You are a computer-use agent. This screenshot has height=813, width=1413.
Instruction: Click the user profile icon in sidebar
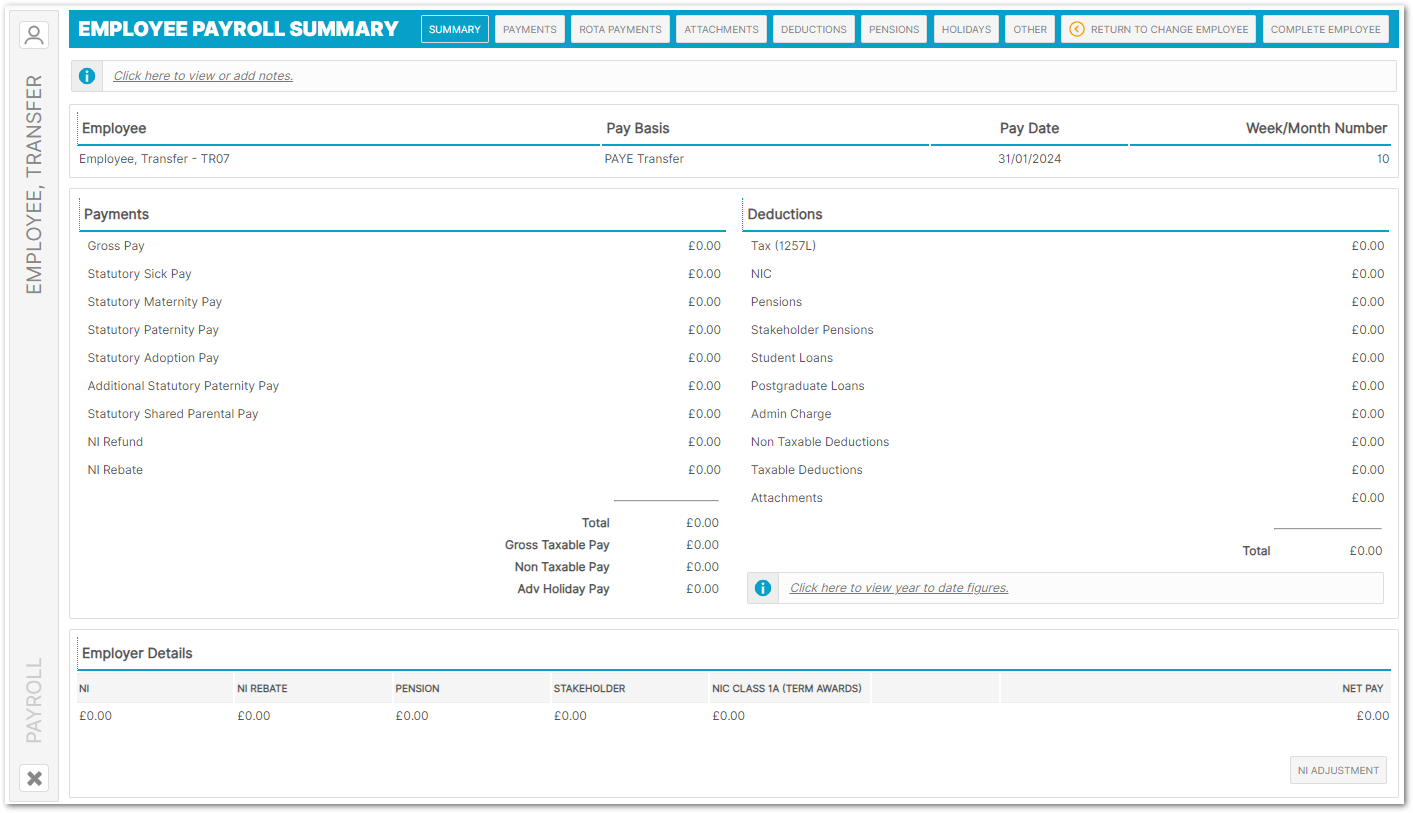tap(34, 36)
